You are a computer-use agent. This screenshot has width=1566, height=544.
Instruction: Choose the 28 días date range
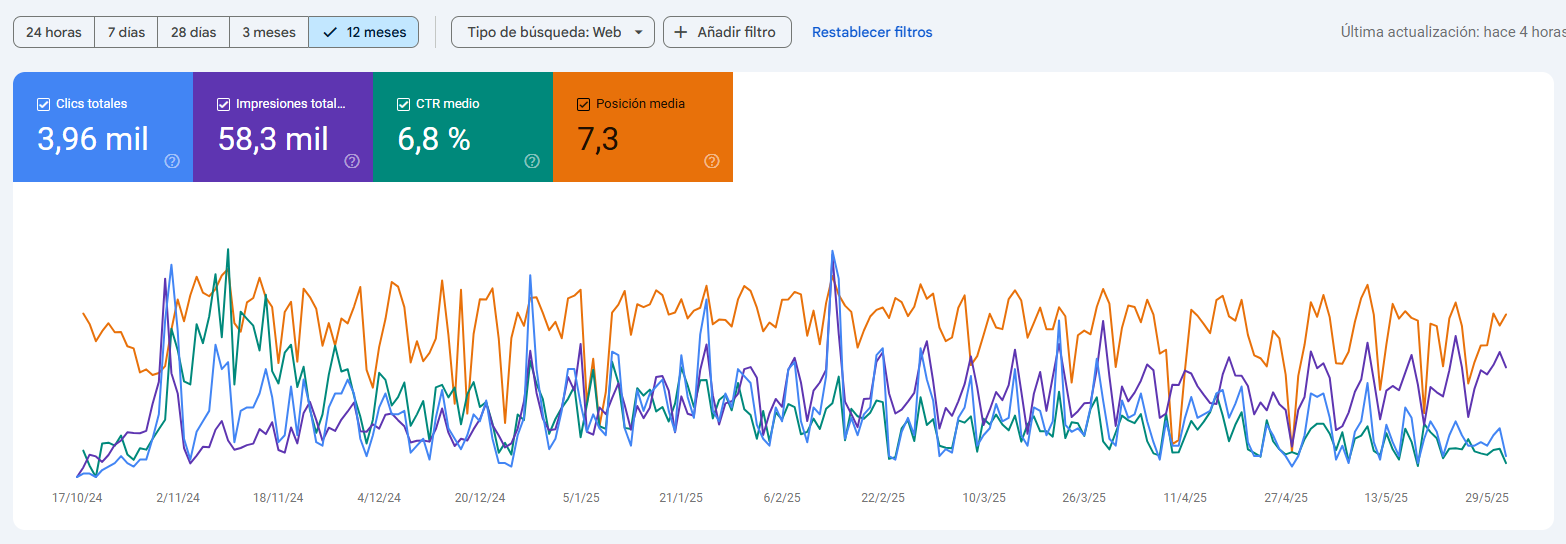193,32
